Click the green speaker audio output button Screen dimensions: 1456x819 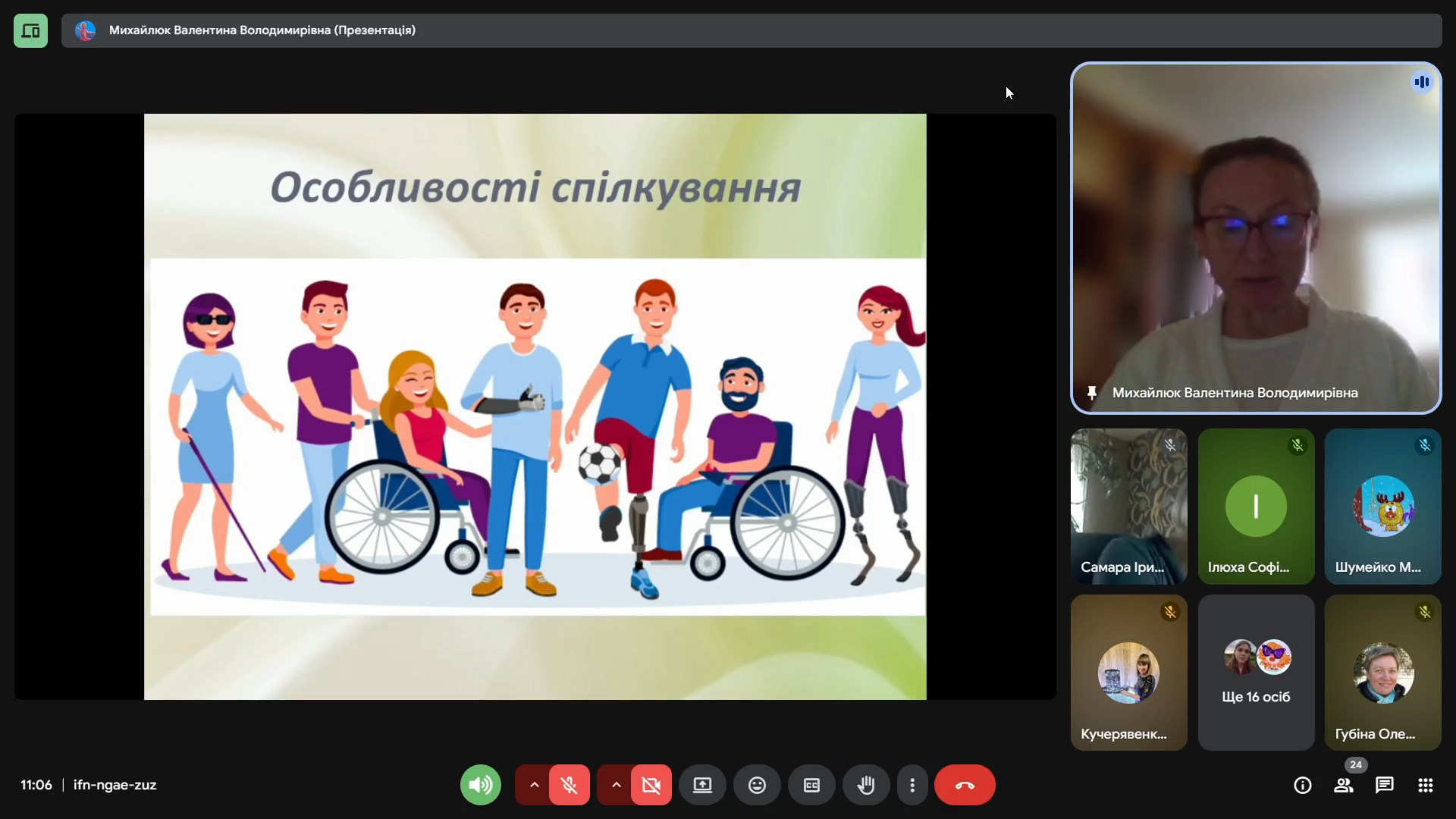coord(480,786)
